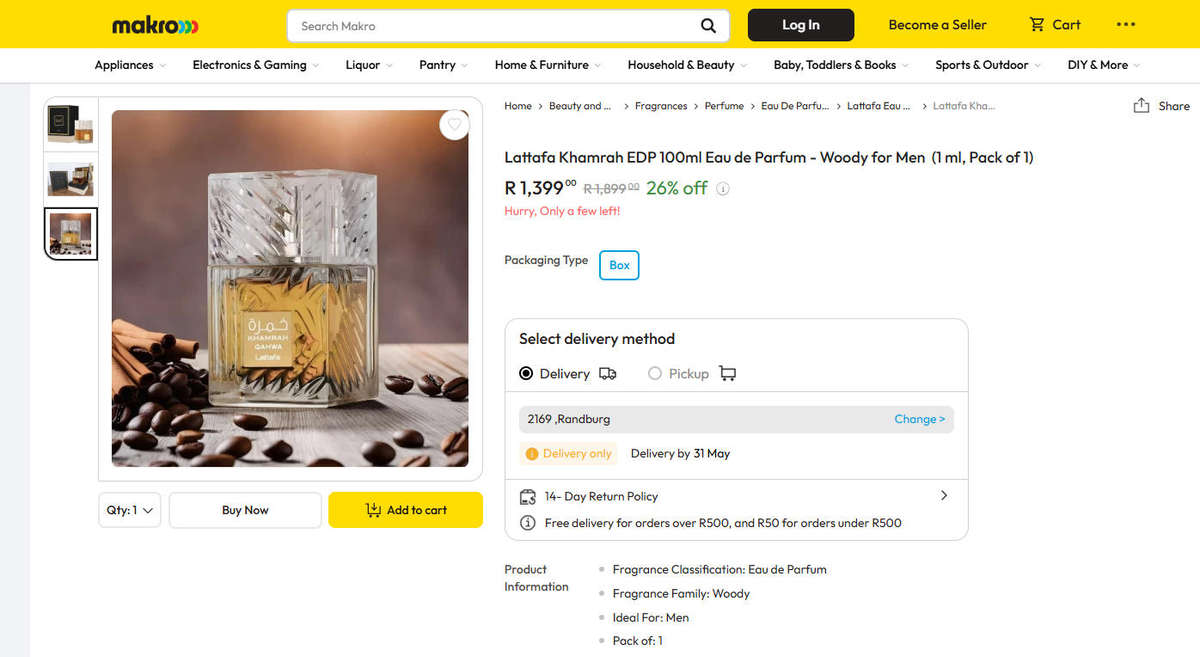1200x657 pixels.
Task: Click the Makro logo
Action: point(154,25)
